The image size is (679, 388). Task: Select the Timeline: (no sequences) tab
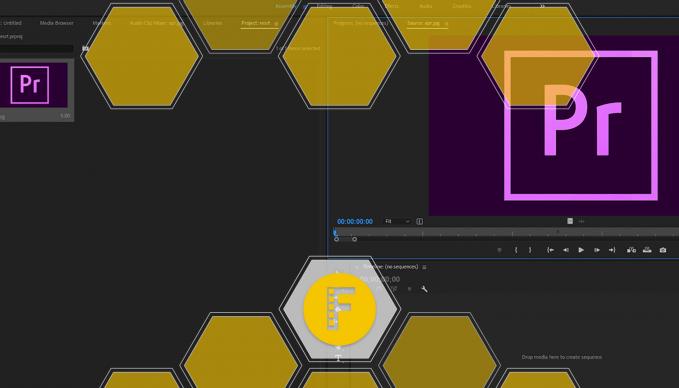(x=390, y=267)
